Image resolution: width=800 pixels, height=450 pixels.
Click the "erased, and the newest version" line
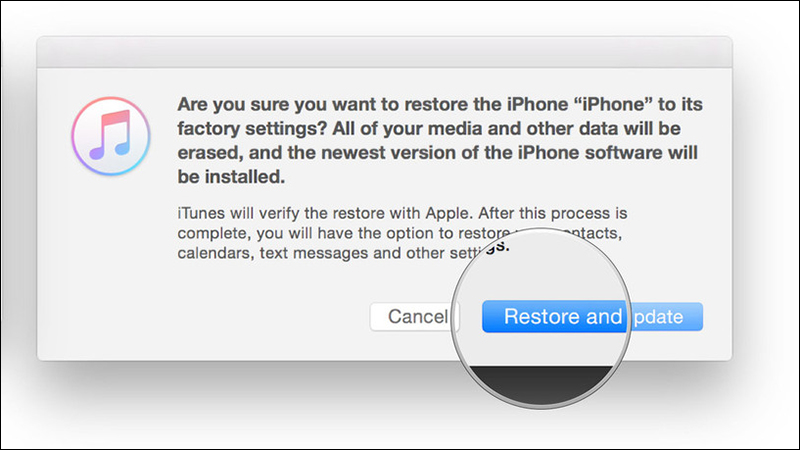437,153
